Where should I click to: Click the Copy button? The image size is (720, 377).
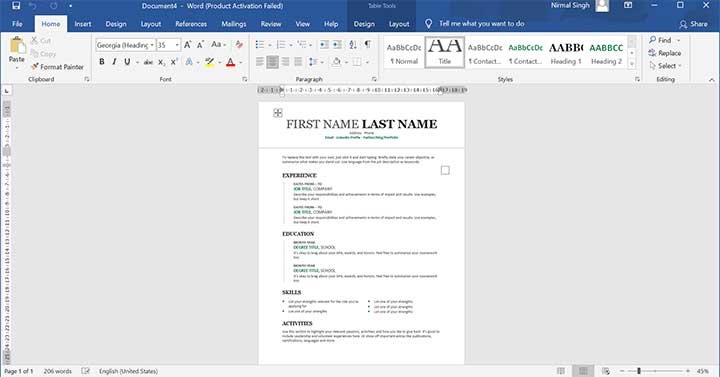pos(43,54)
